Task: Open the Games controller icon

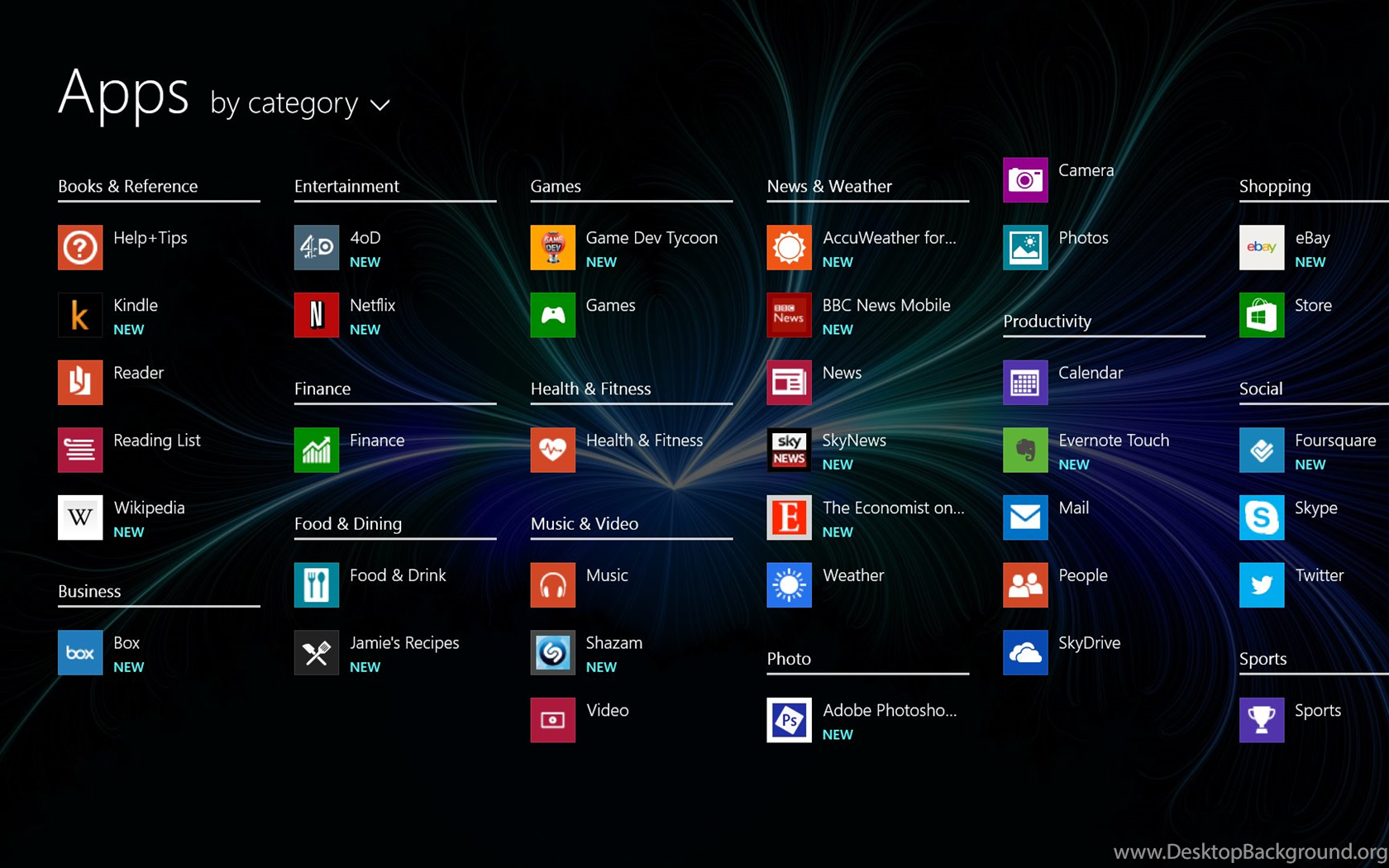Action: tap(553, 315)
